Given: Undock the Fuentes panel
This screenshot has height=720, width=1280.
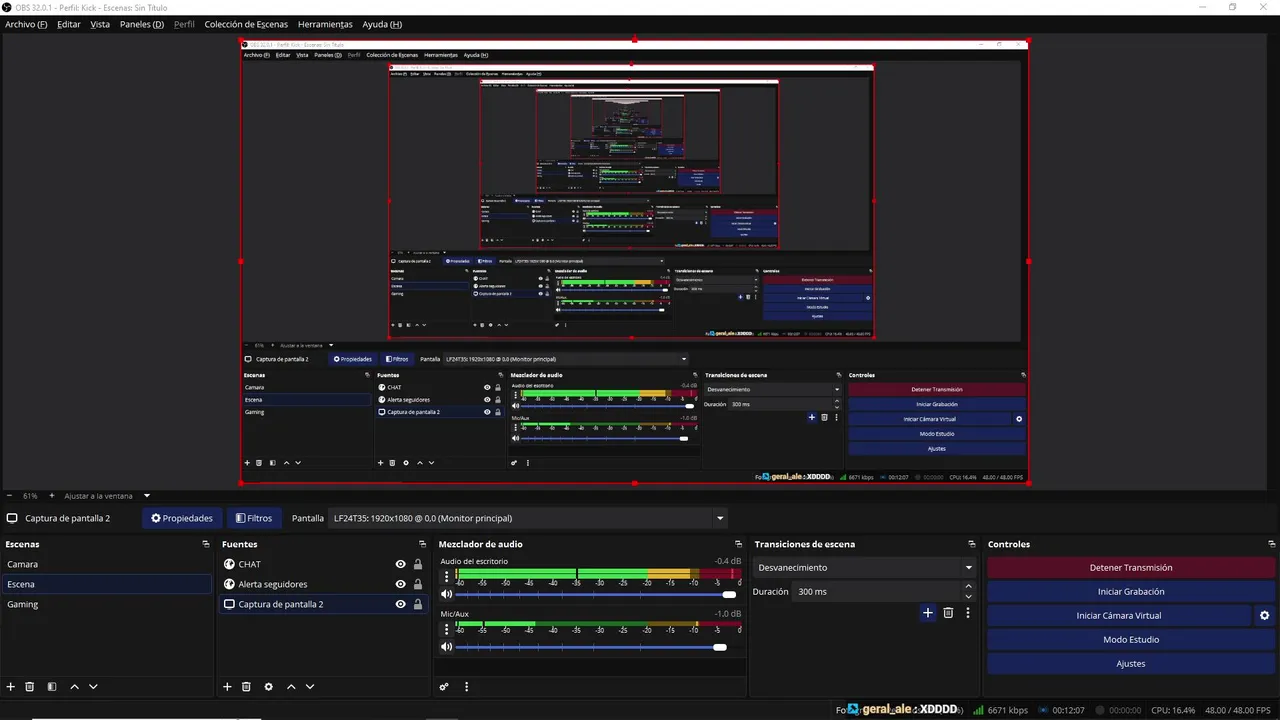Looking at the screenshot, I should [422, 544].
